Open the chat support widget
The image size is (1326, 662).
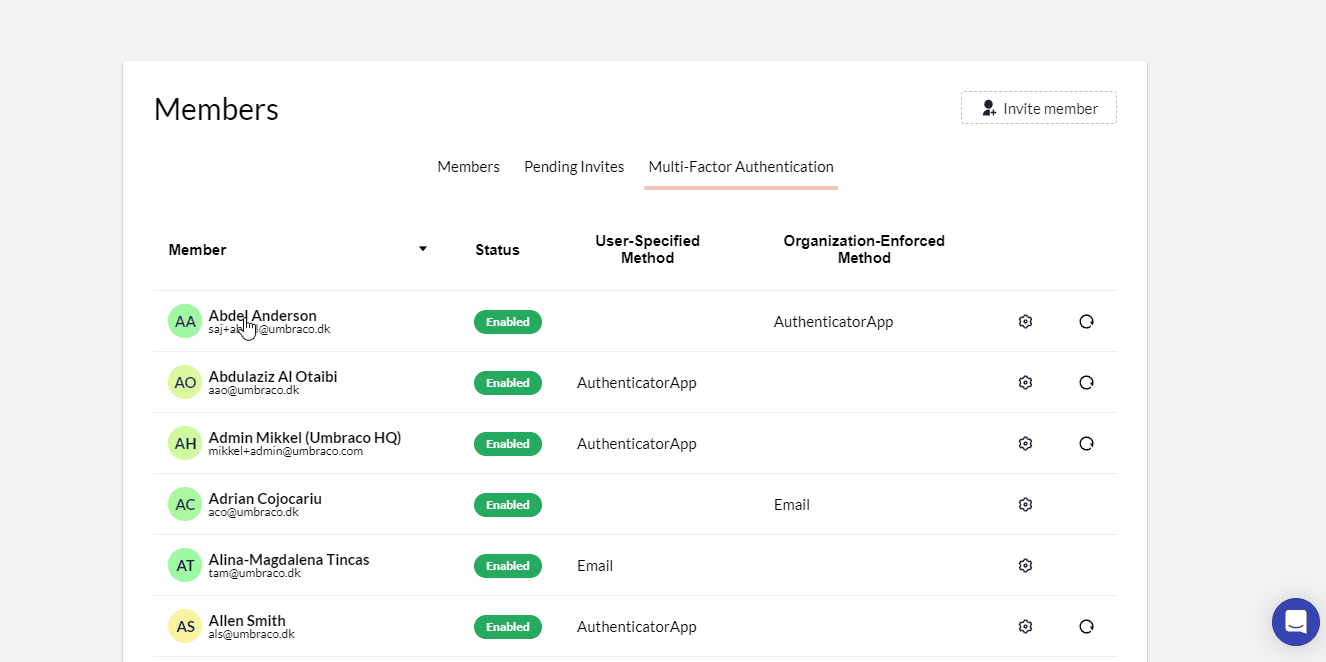(1296, 622)
